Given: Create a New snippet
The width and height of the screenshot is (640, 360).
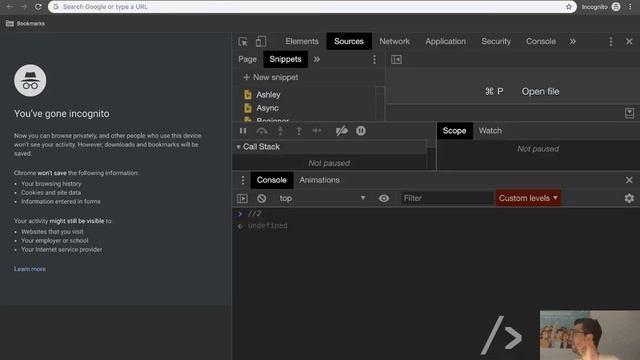Looking at the screenshot, I should [x=271, y=77].
